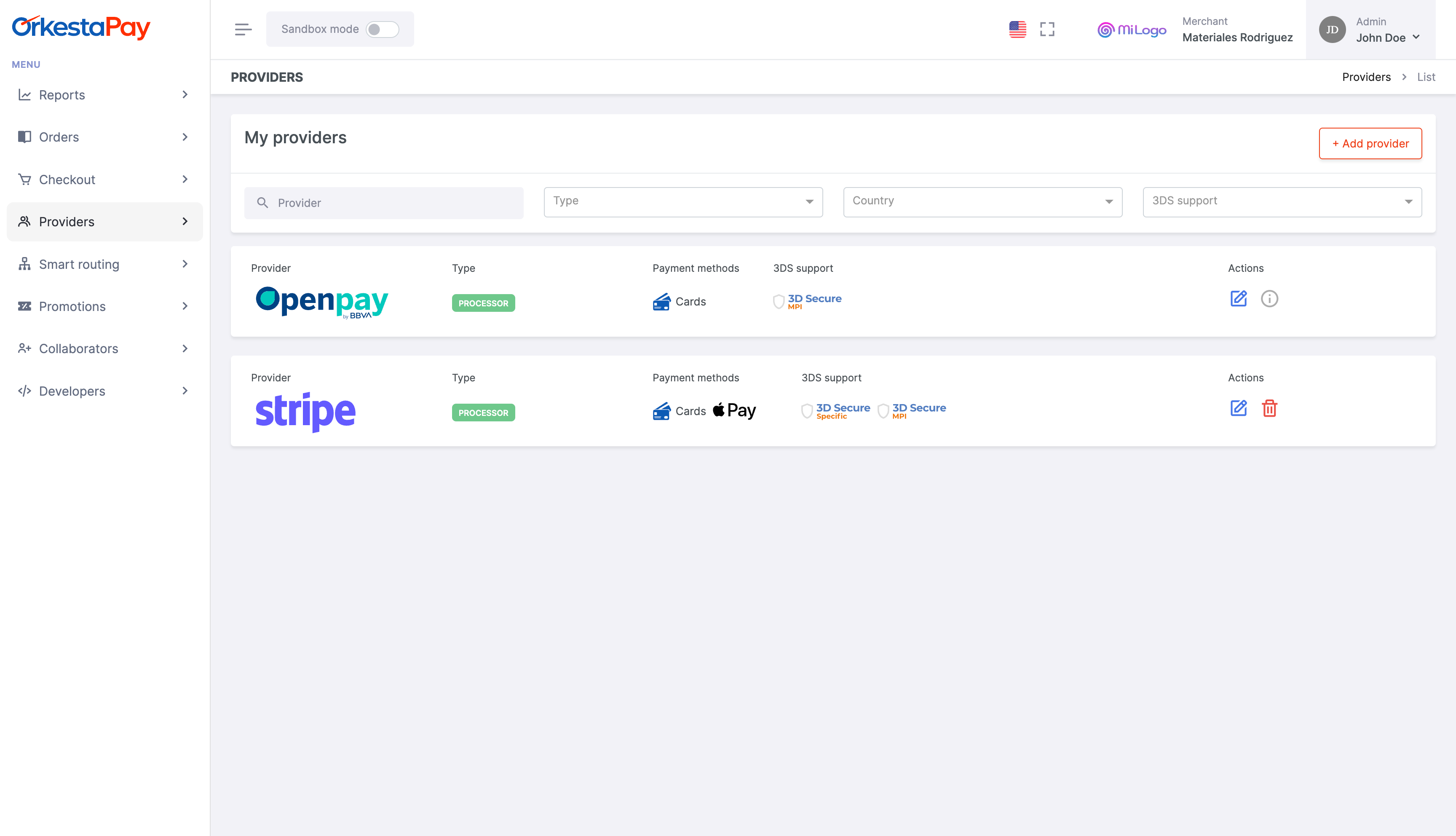Change language via US flag icon

tap(1017, 29)
